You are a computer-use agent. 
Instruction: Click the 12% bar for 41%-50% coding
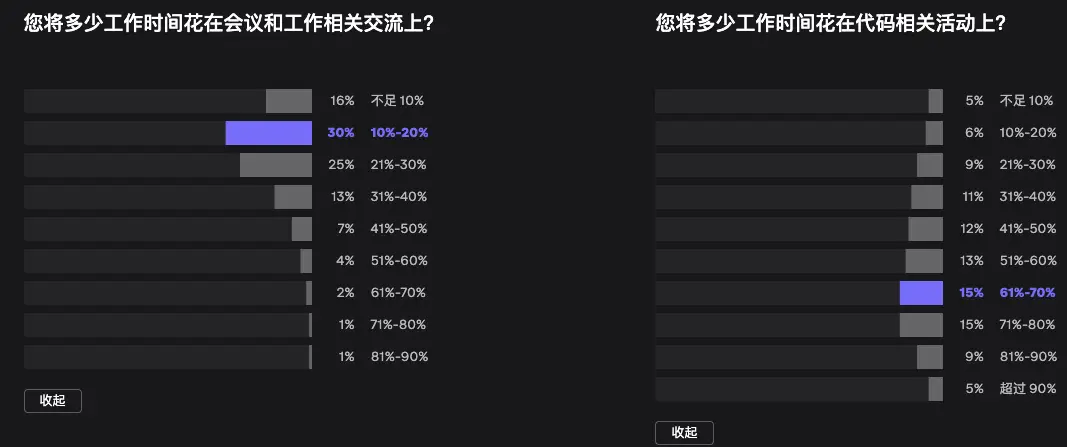926,229
